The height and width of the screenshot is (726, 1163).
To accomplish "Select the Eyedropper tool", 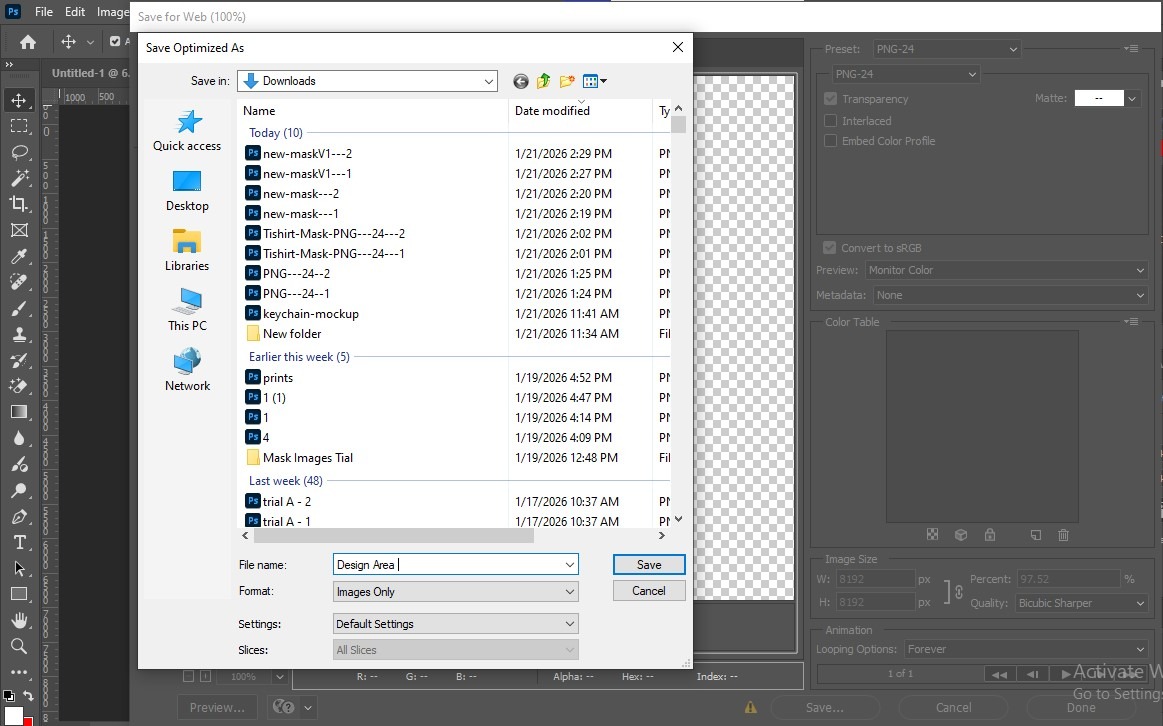I will pyautogui.click(x=19, y=256).
